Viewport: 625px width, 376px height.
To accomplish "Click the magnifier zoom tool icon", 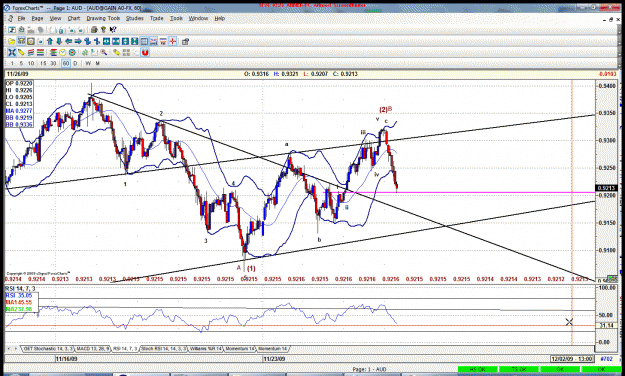I will coord(104,52).
